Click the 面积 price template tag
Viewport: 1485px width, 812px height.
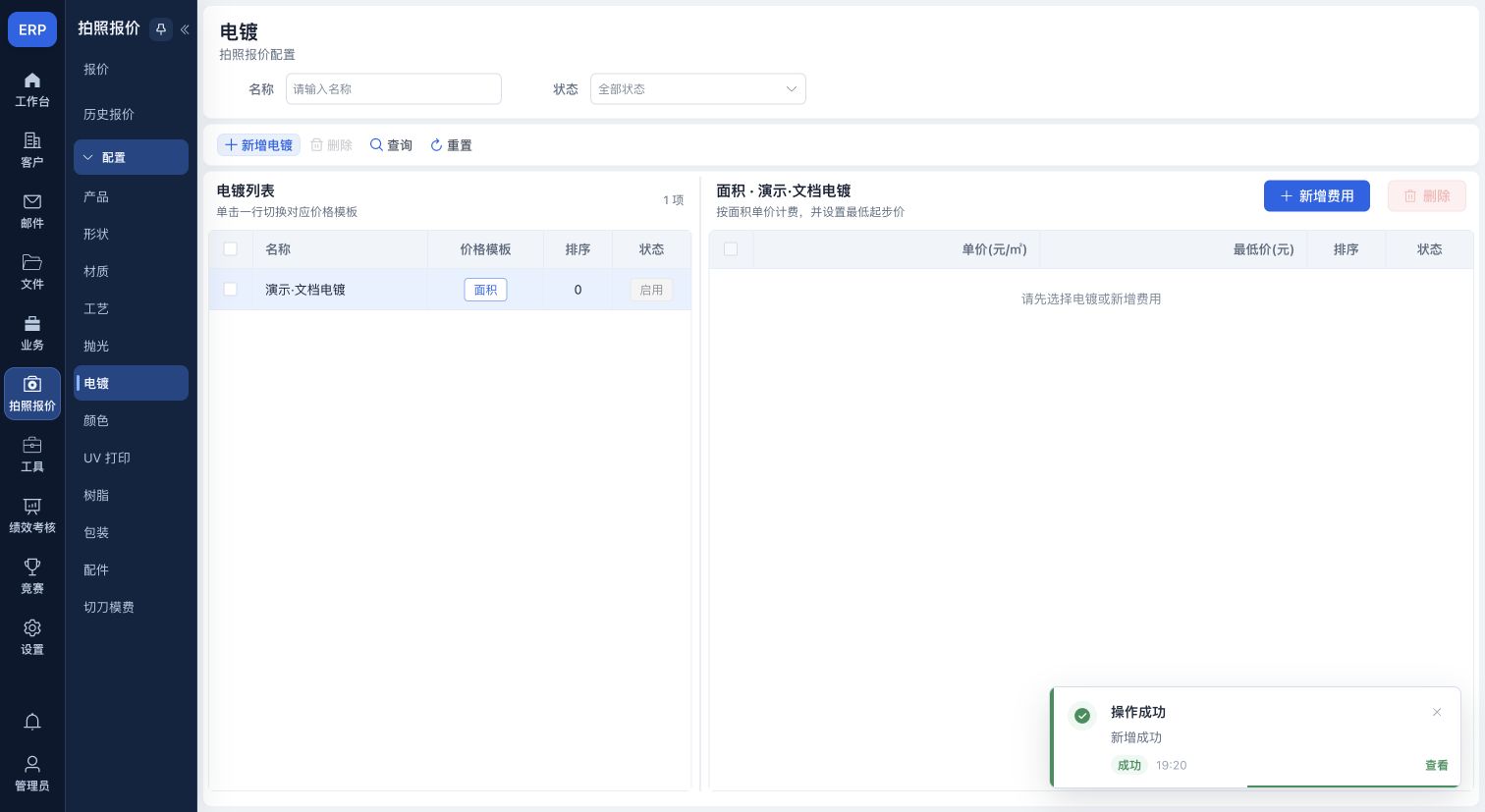click(485, 290)
